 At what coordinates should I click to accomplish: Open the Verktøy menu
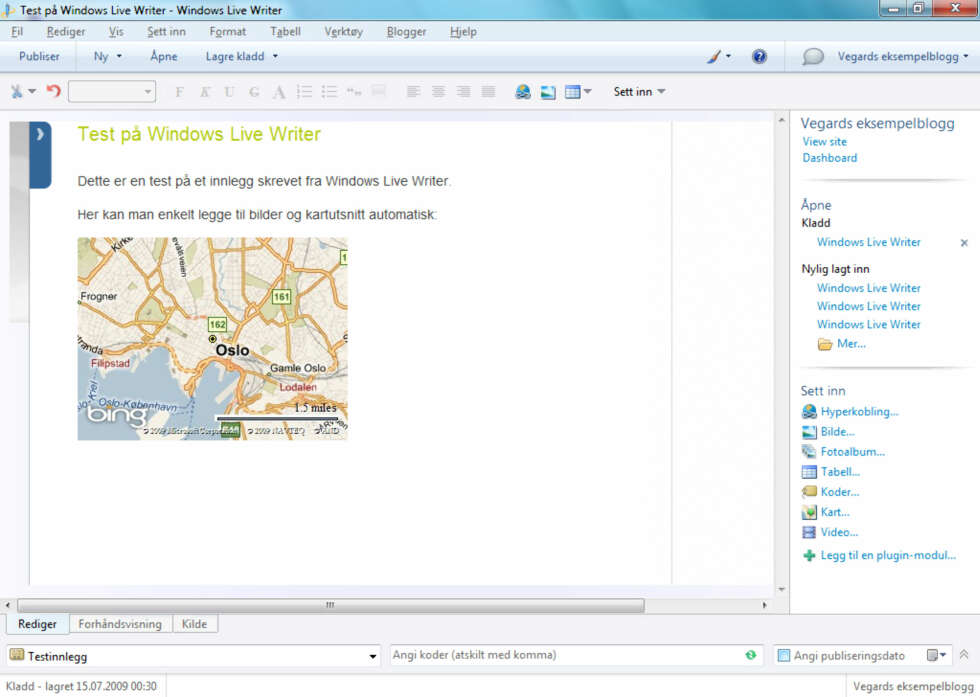(x=343, y=31)
